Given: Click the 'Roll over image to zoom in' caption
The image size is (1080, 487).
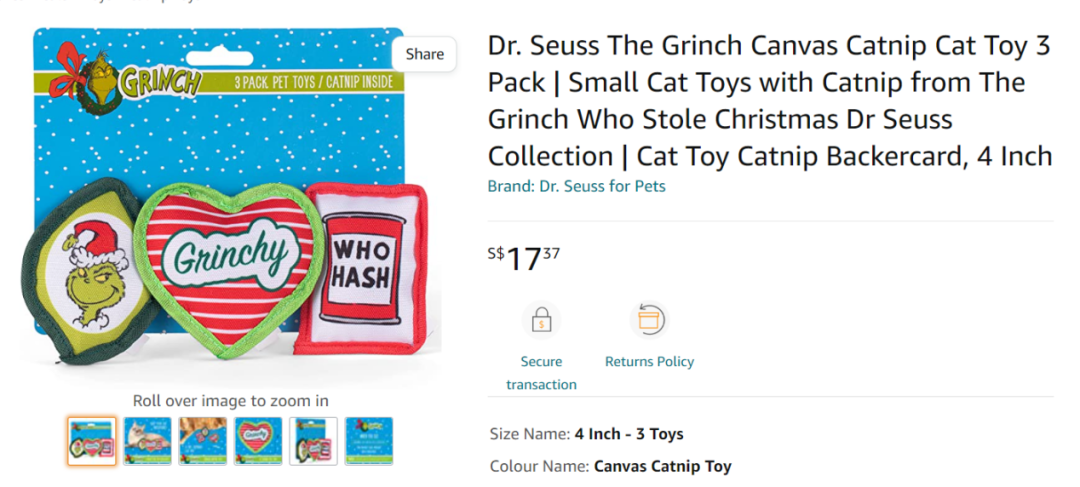Looking at the screenshot, I should (x=231, y=401).
